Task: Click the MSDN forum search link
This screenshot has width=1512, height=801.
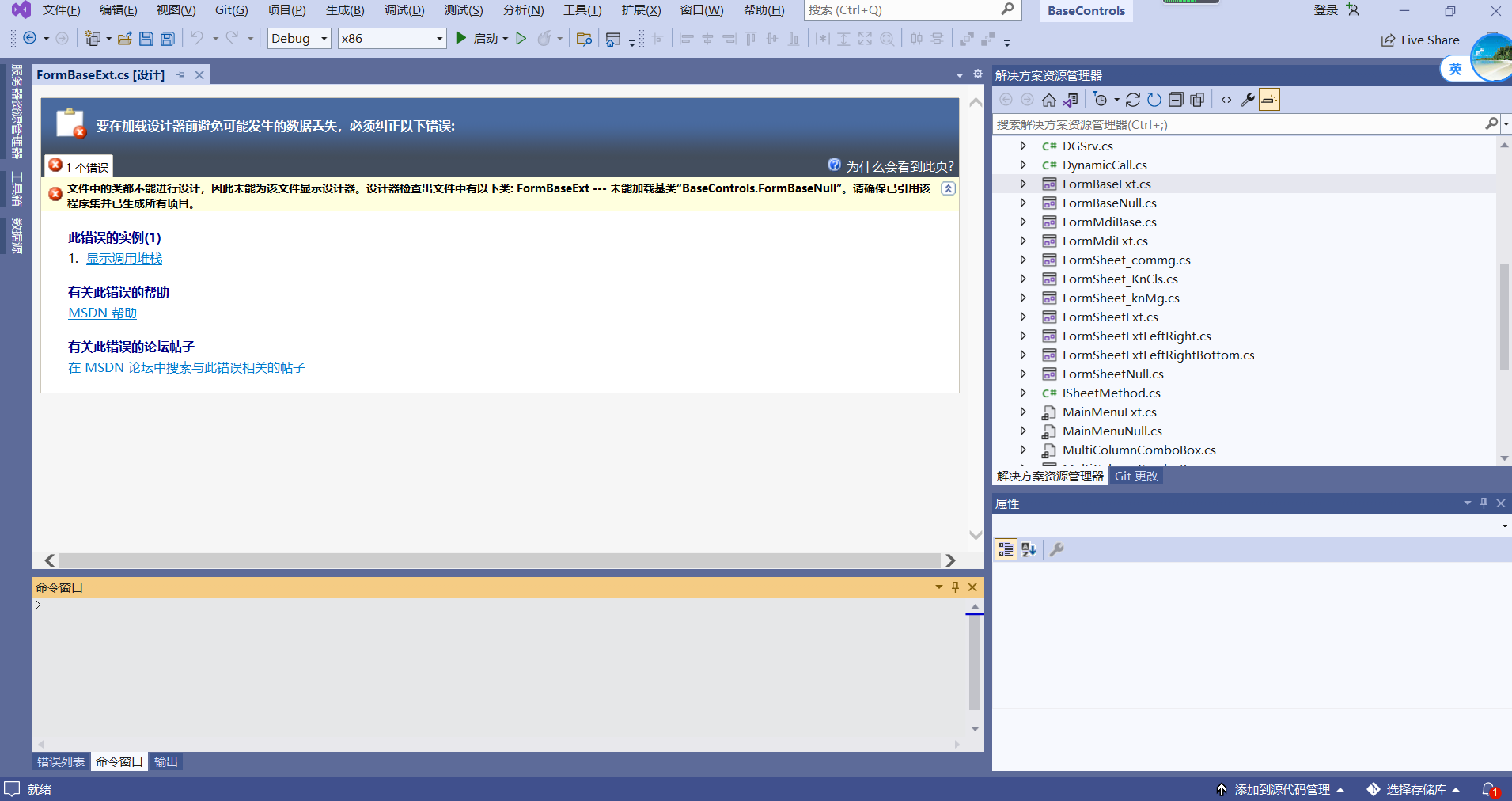Action: click(187, 367)
